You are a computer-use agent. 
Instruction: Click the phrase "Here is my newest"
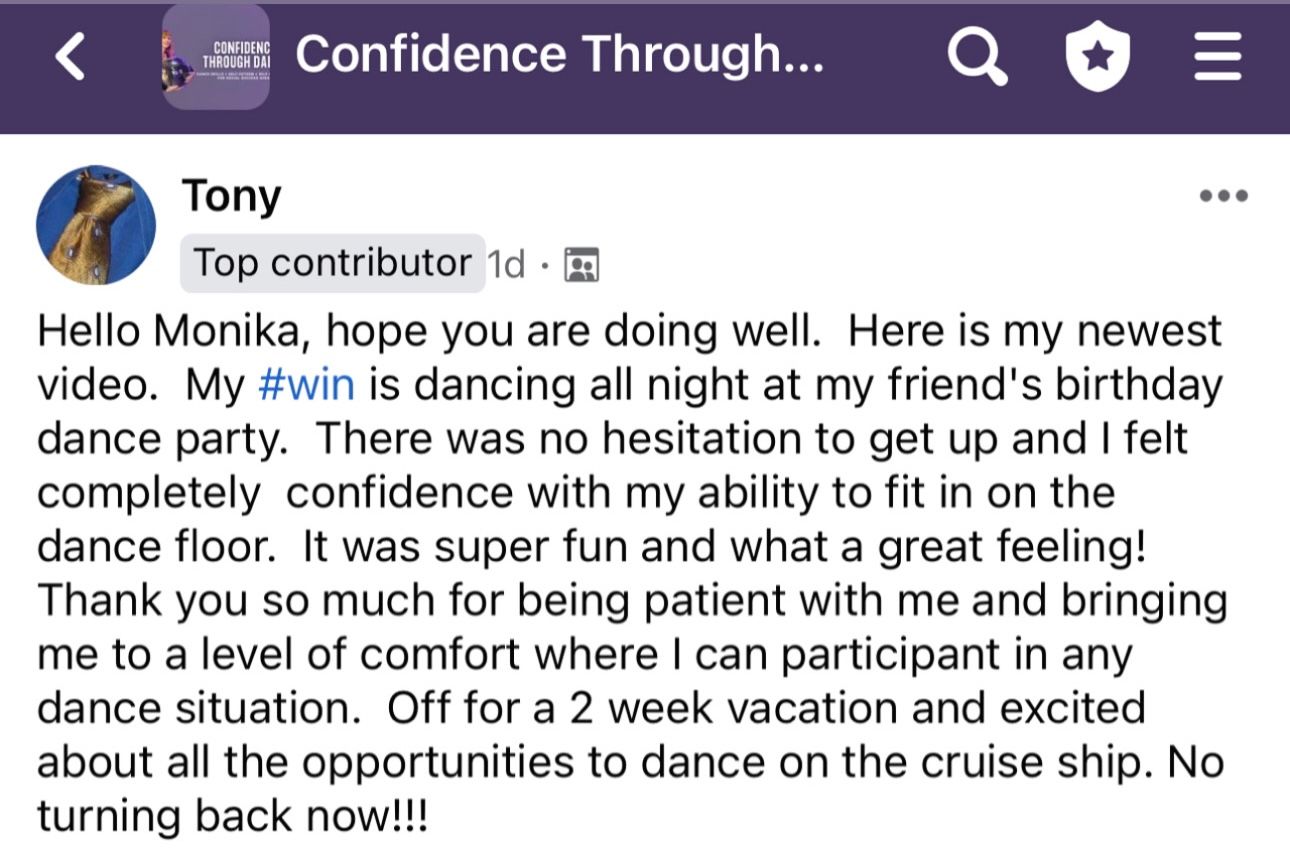[x=1035, y=331]
